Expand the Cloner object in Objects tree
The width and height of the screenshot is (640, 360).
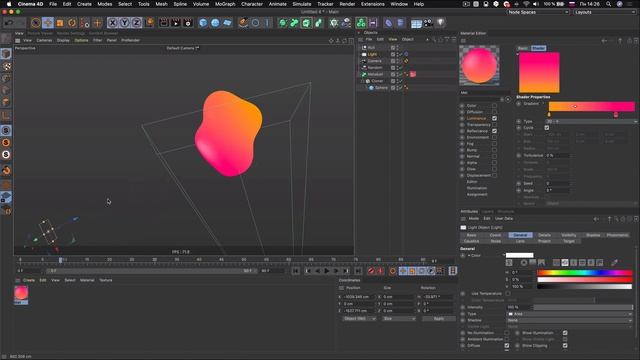(362, 81)
